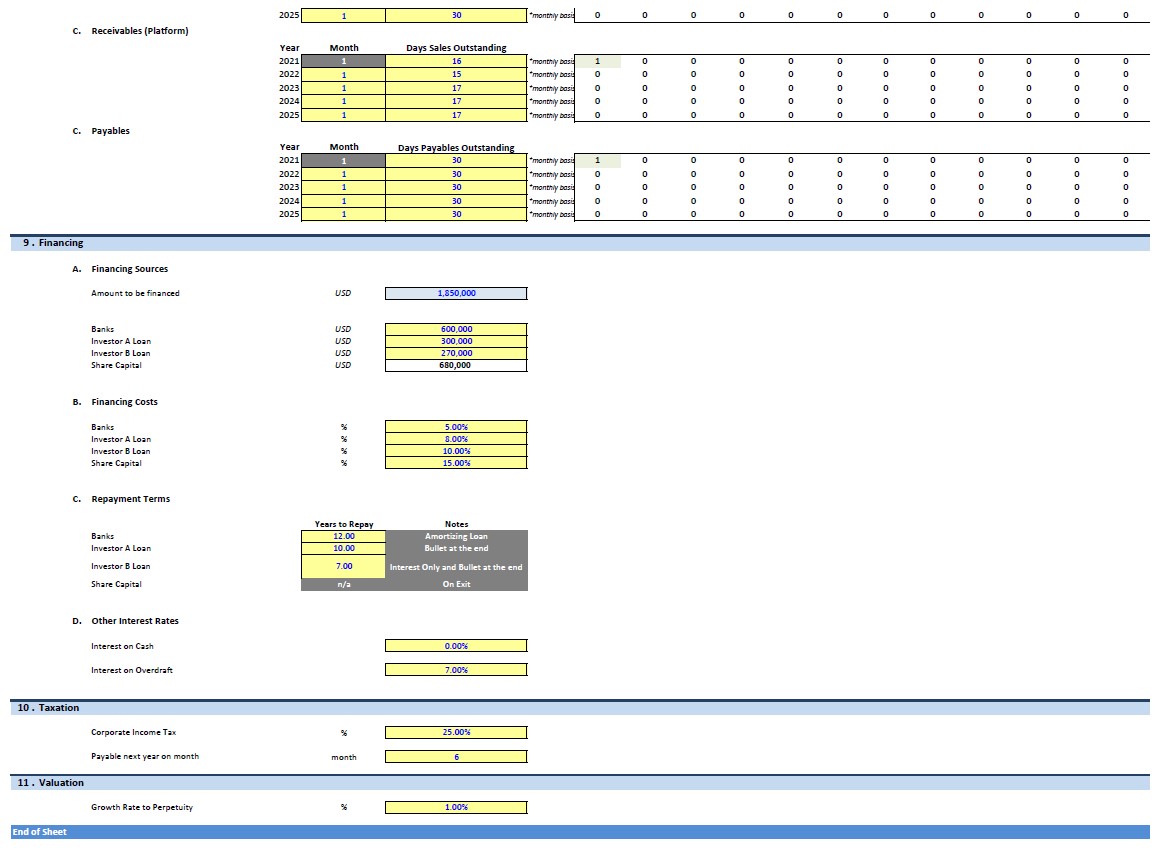Select the Interest on Overdraft cell 7.00%
Screen dimensions: 1158x850
coord(456,670)
